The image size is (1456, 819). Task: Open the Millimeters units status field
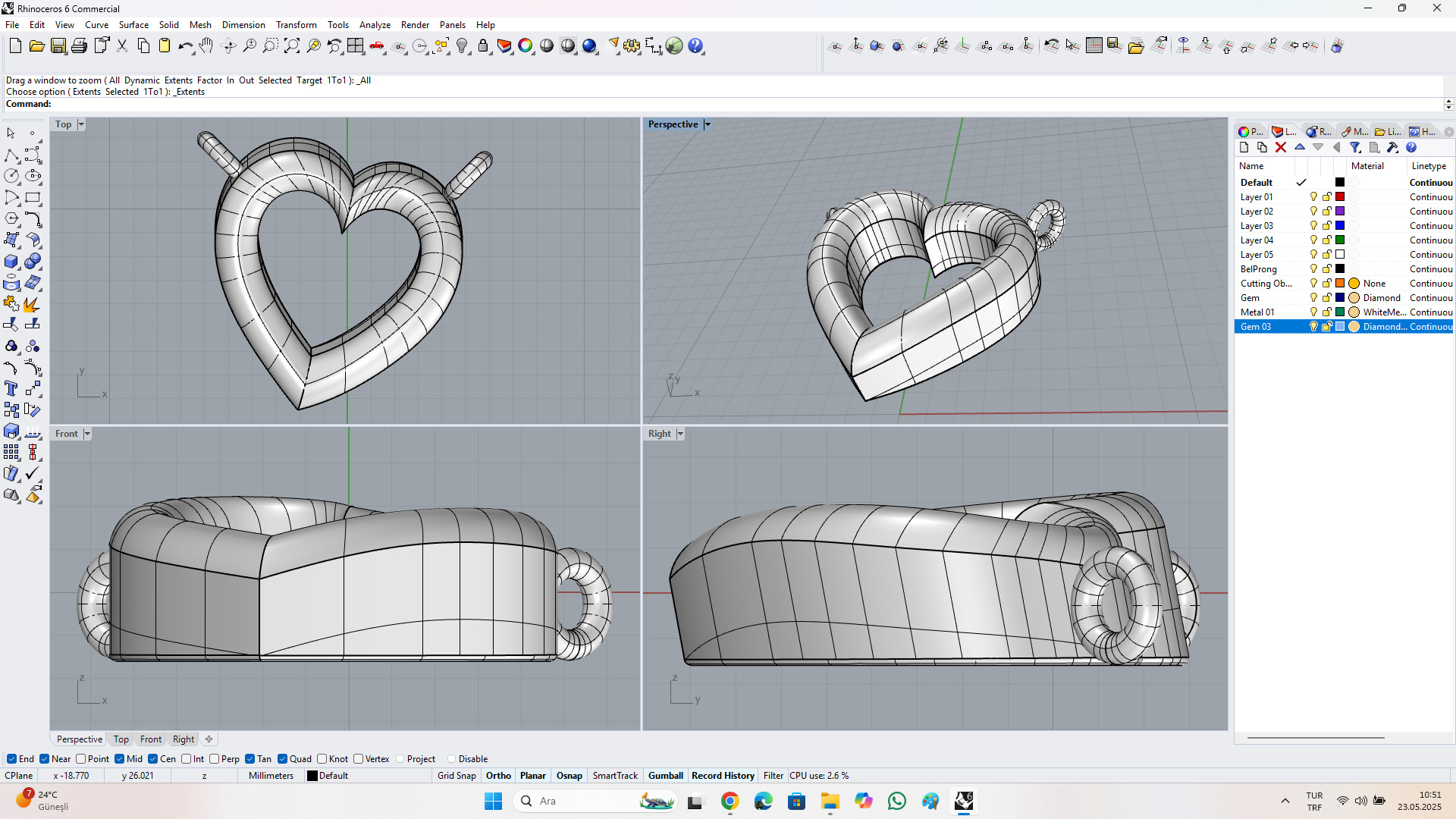[271, 776]
